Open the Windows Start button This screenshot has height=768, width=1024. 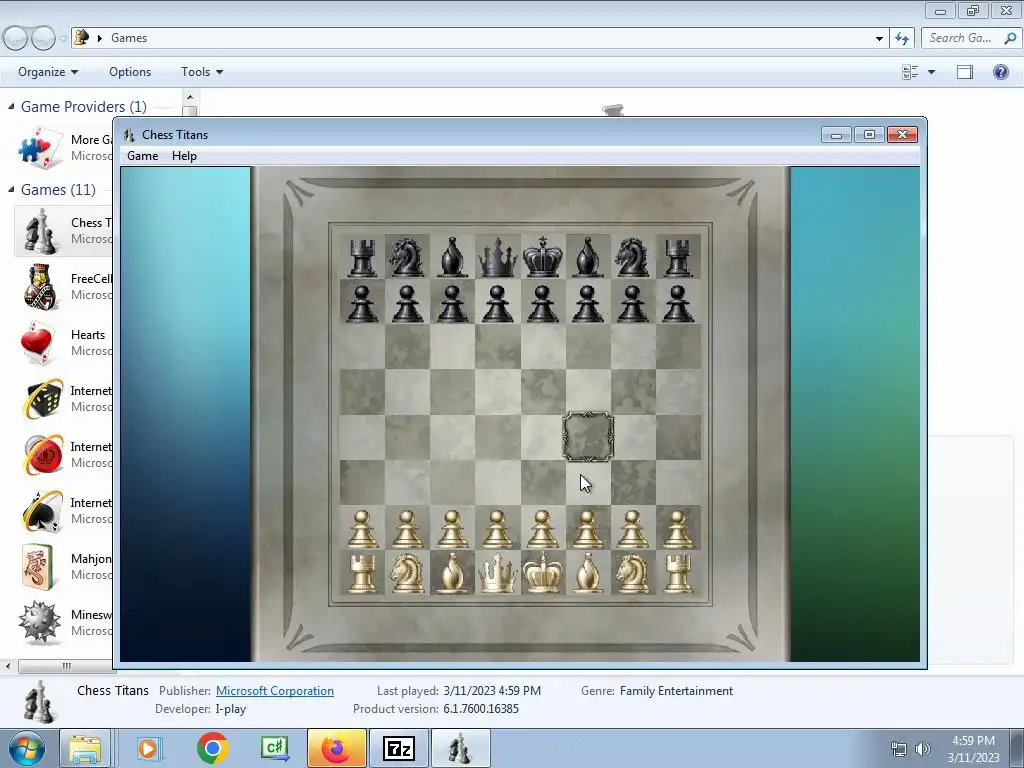[25, 748]
